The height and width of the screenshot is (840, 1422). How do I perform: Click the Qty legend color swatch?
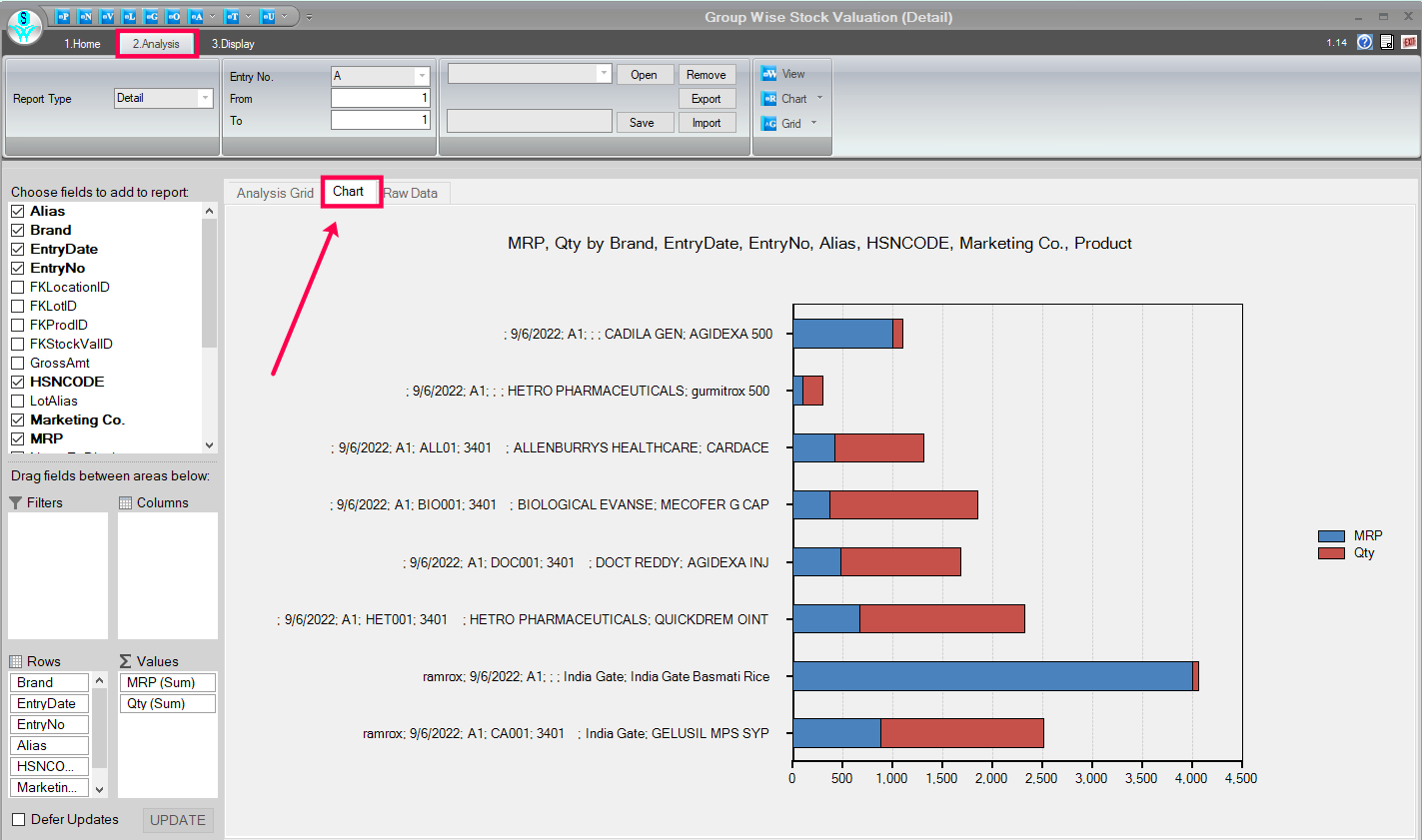tap(1331, 553)
